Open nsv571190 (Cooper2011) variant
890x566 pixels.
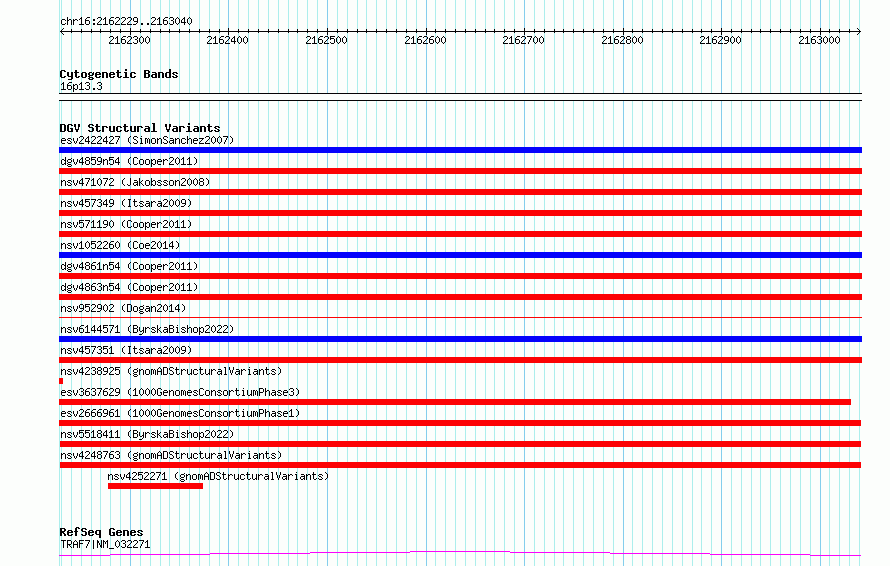coord(126,224)
